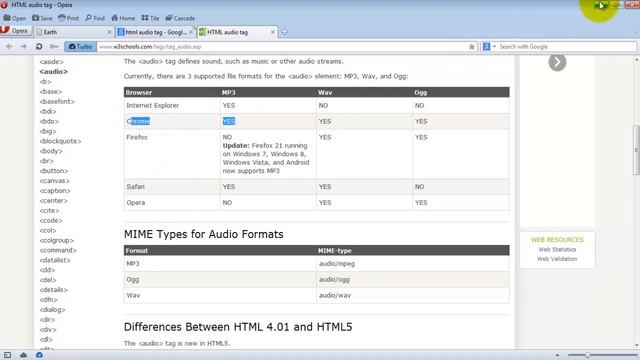Open the <bdi> tag reference link

pyautogui.click(x=48, y=111)
